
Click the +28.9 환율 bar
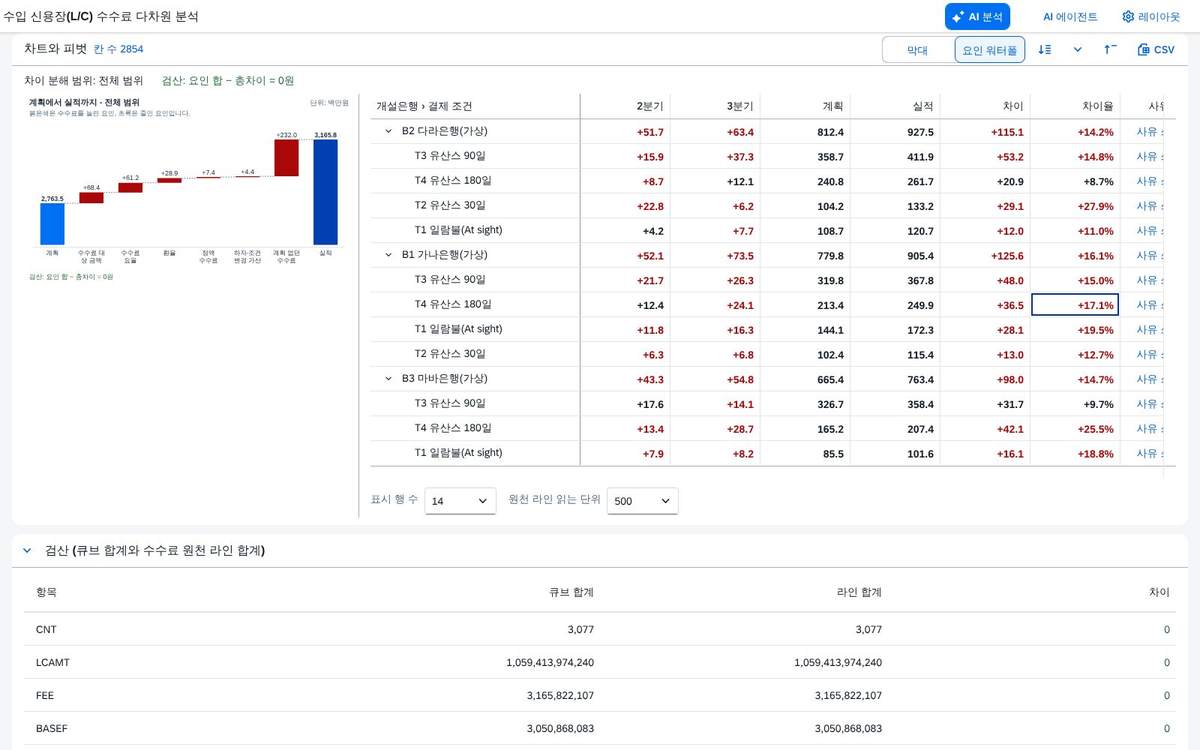click(169, 180)
